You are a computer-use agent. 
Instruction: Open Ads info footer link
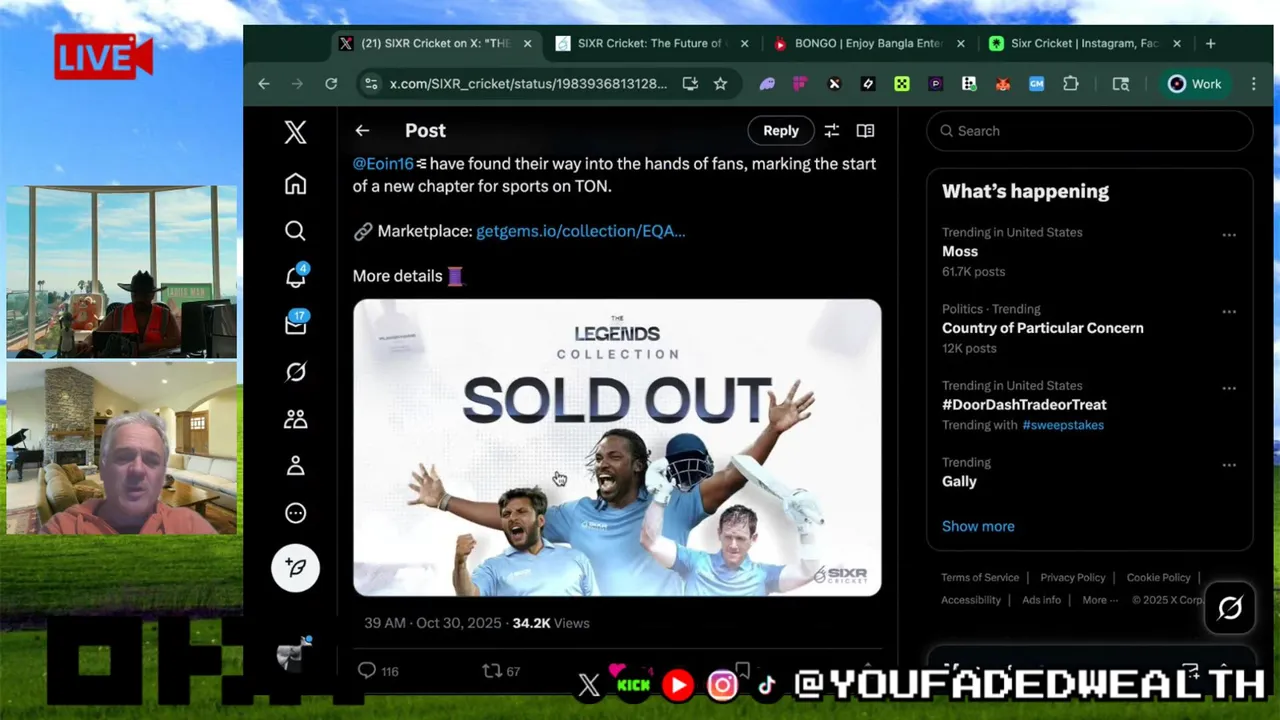click(1041, 600)
